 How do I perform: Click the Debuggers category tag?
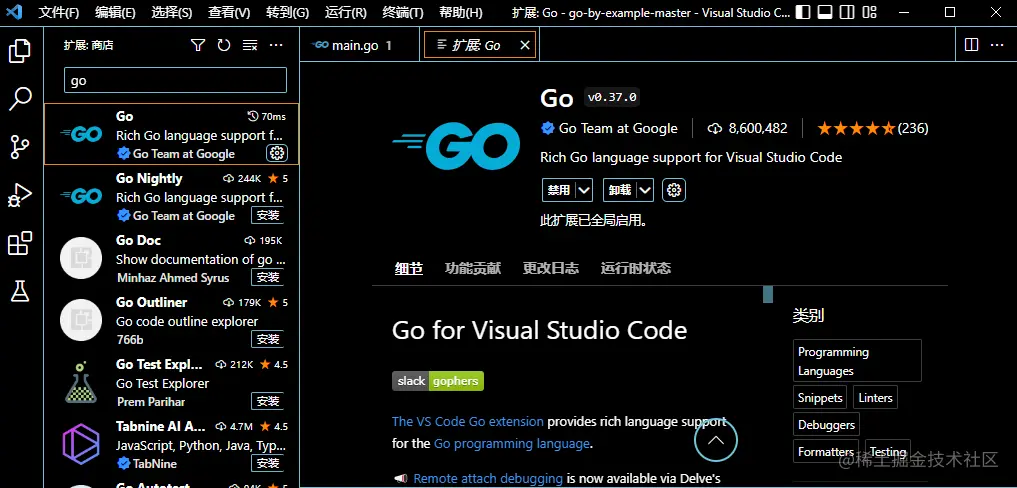point(826,424)
